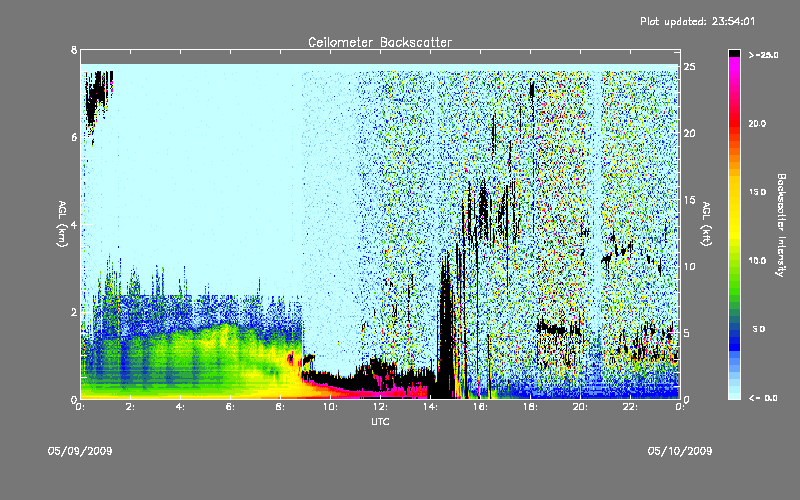Click the red band near 20.0 on colorbar
The image size is (800, 500).
(734, 125)
